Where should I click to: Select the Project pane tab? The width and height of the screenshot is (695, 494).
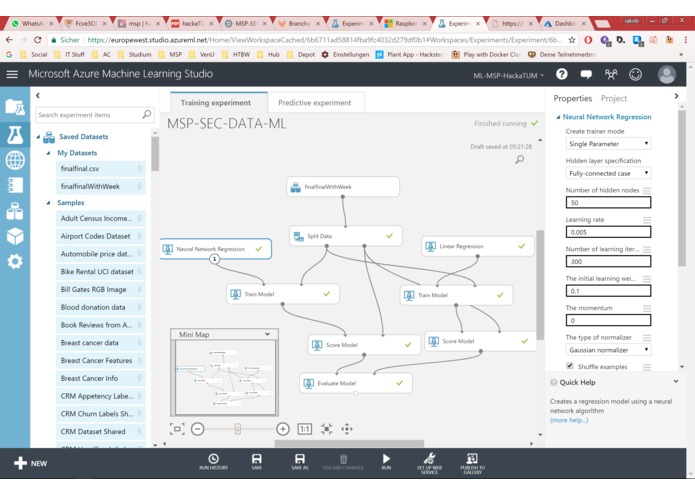click(x=613, y=98)
